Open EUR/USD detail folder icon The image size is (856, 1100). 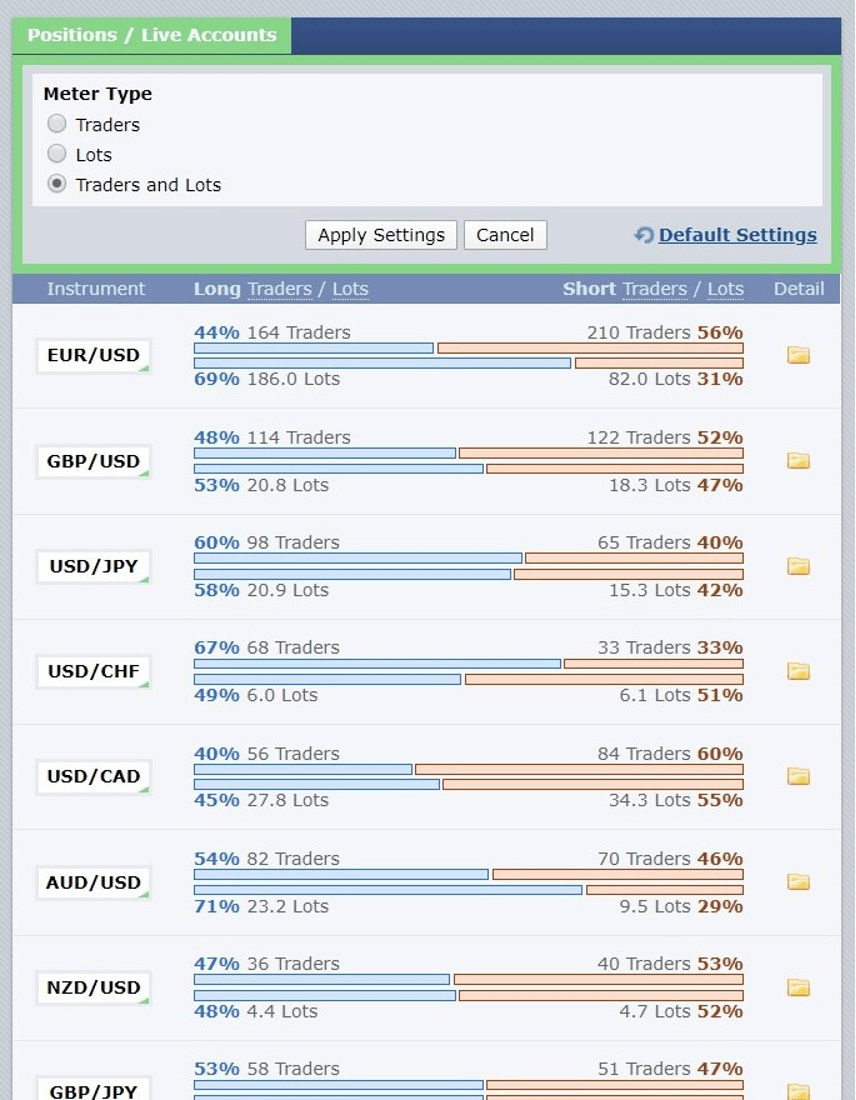(x=798, y=355)
